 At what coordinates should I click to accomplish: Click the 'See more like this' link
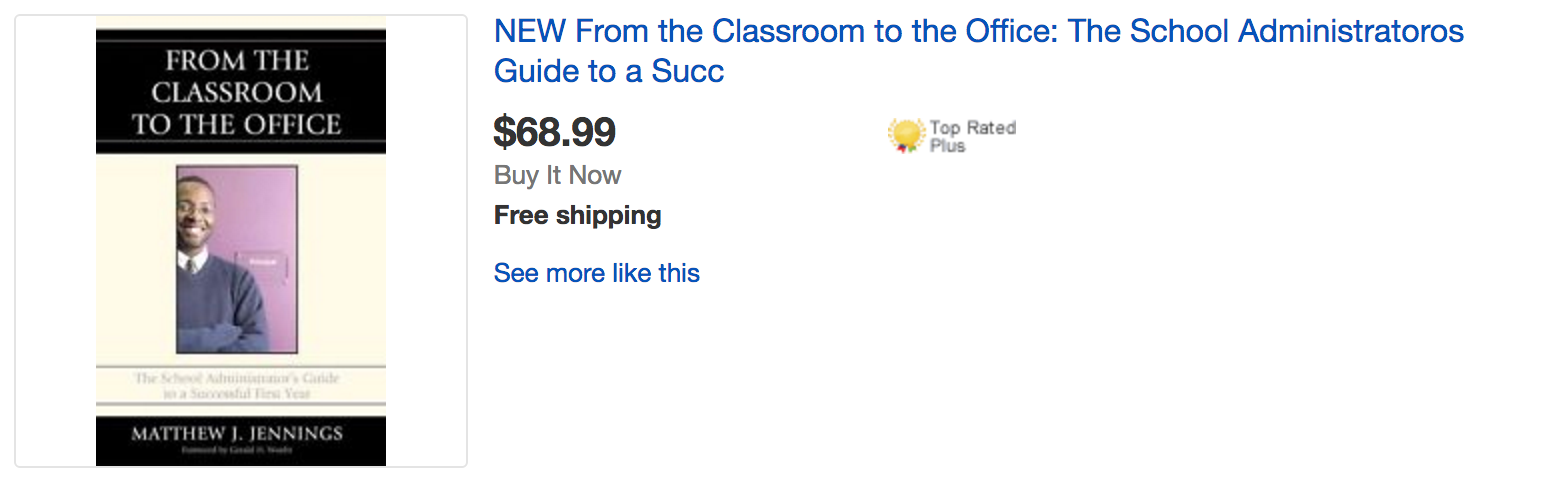pyautogui.click(x=596, y=273)
